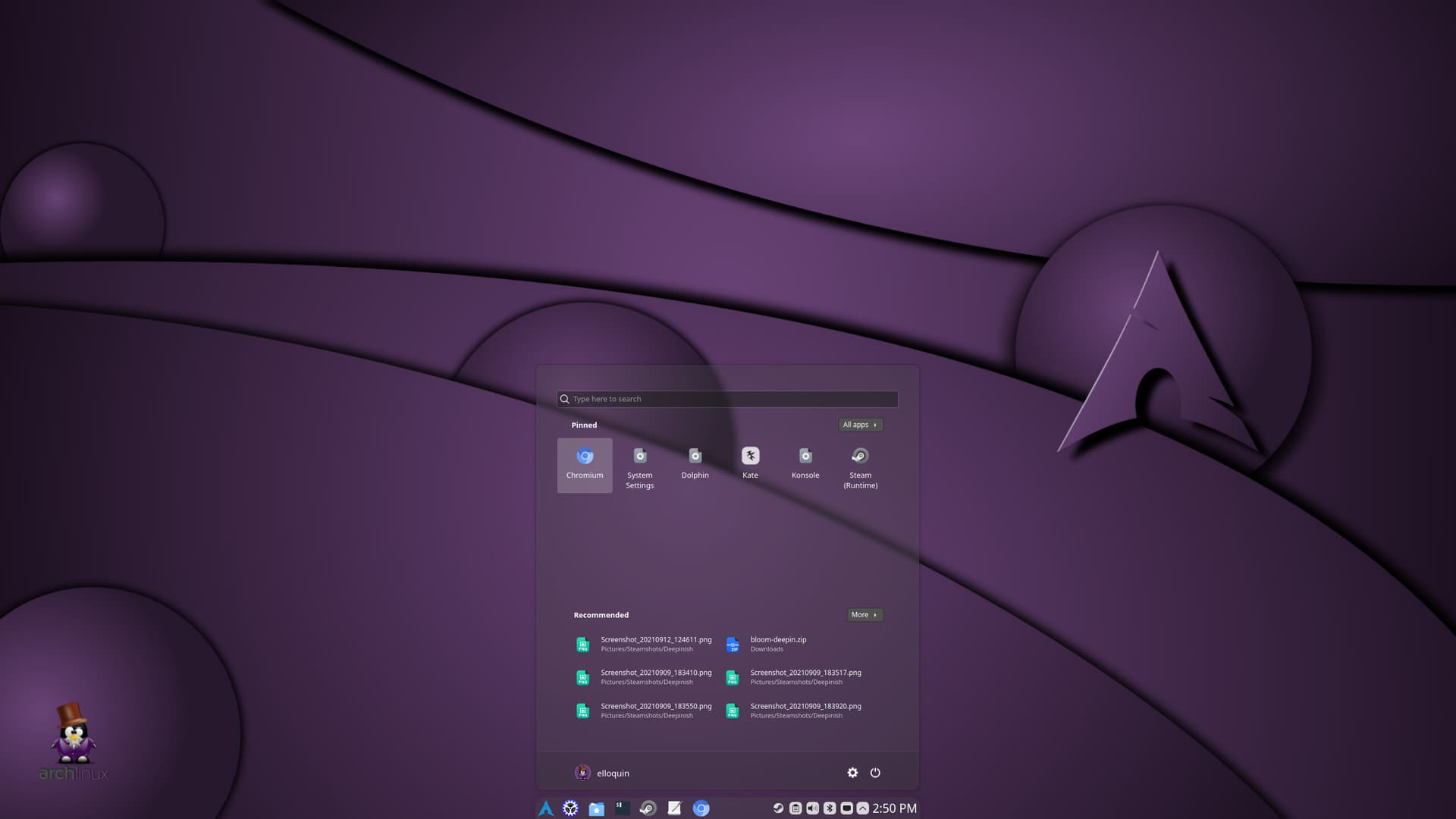
Task: Open System Settings gear in the taskbar
Action: coord(570,808)
